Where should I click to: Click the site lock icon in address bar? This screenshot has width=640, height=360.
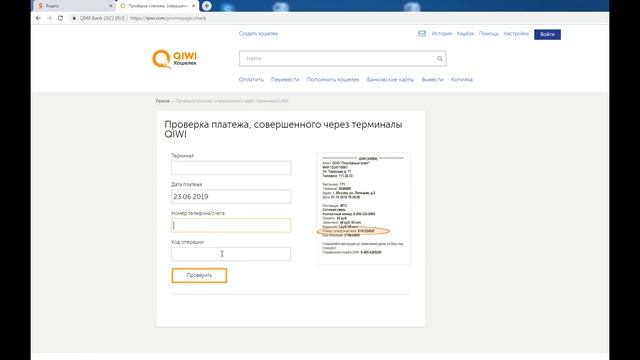click(x=74, y=18)
